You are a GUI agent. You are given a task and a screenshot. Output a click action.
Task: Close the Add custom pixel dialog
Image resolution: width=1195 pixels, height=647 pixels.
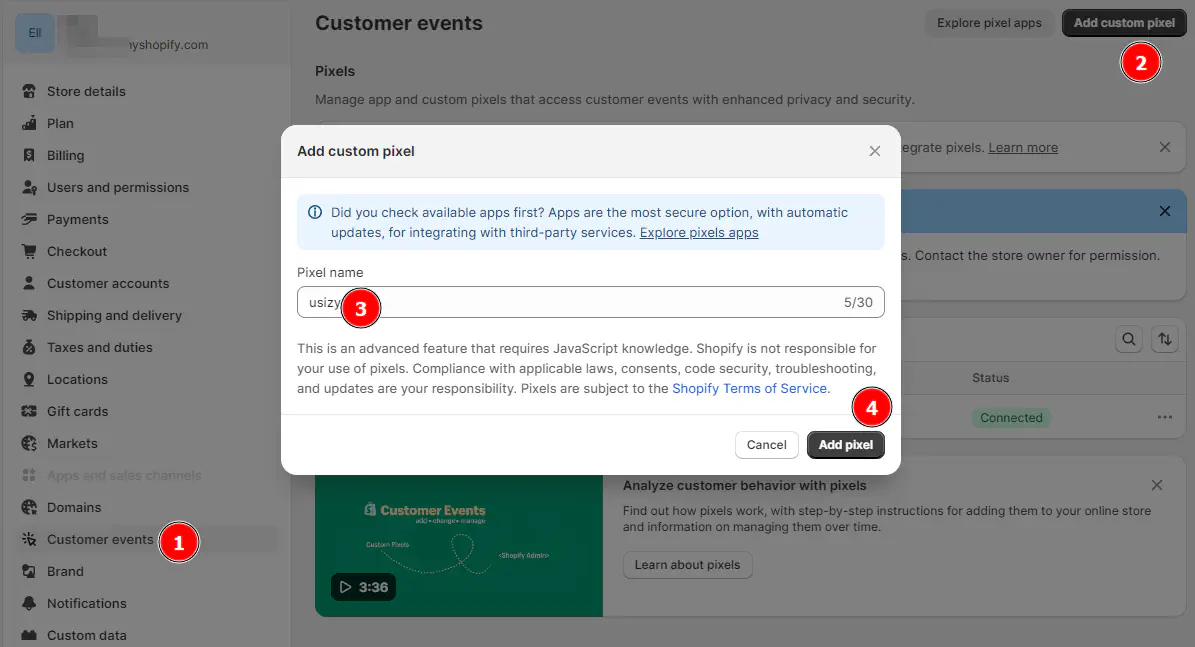point(875,151)
